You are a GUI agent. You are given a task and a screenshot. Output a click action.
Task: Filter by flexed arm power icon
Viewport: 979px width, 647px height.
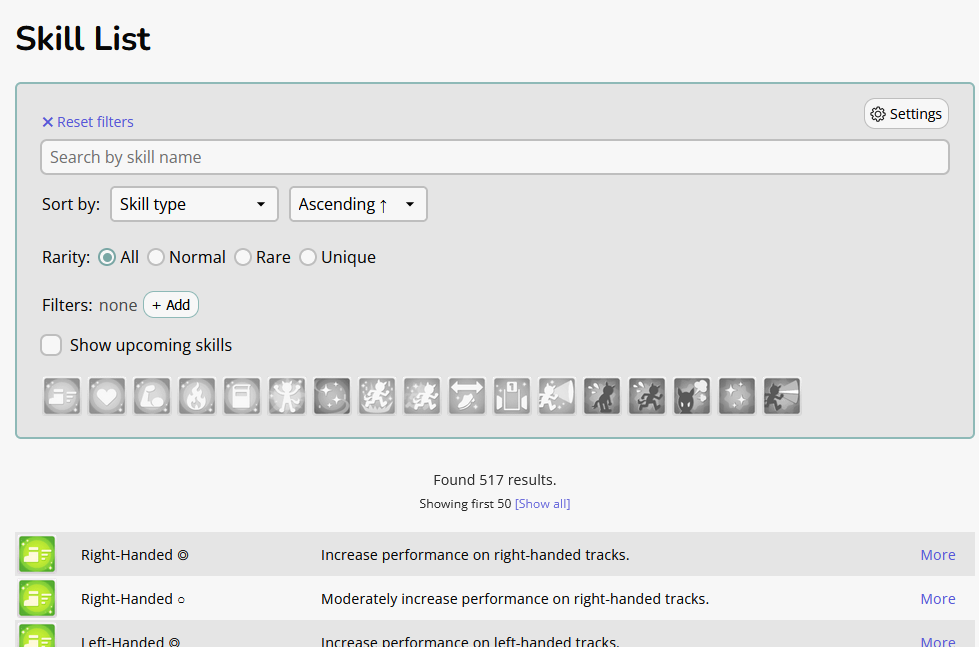tap(152, 396)
